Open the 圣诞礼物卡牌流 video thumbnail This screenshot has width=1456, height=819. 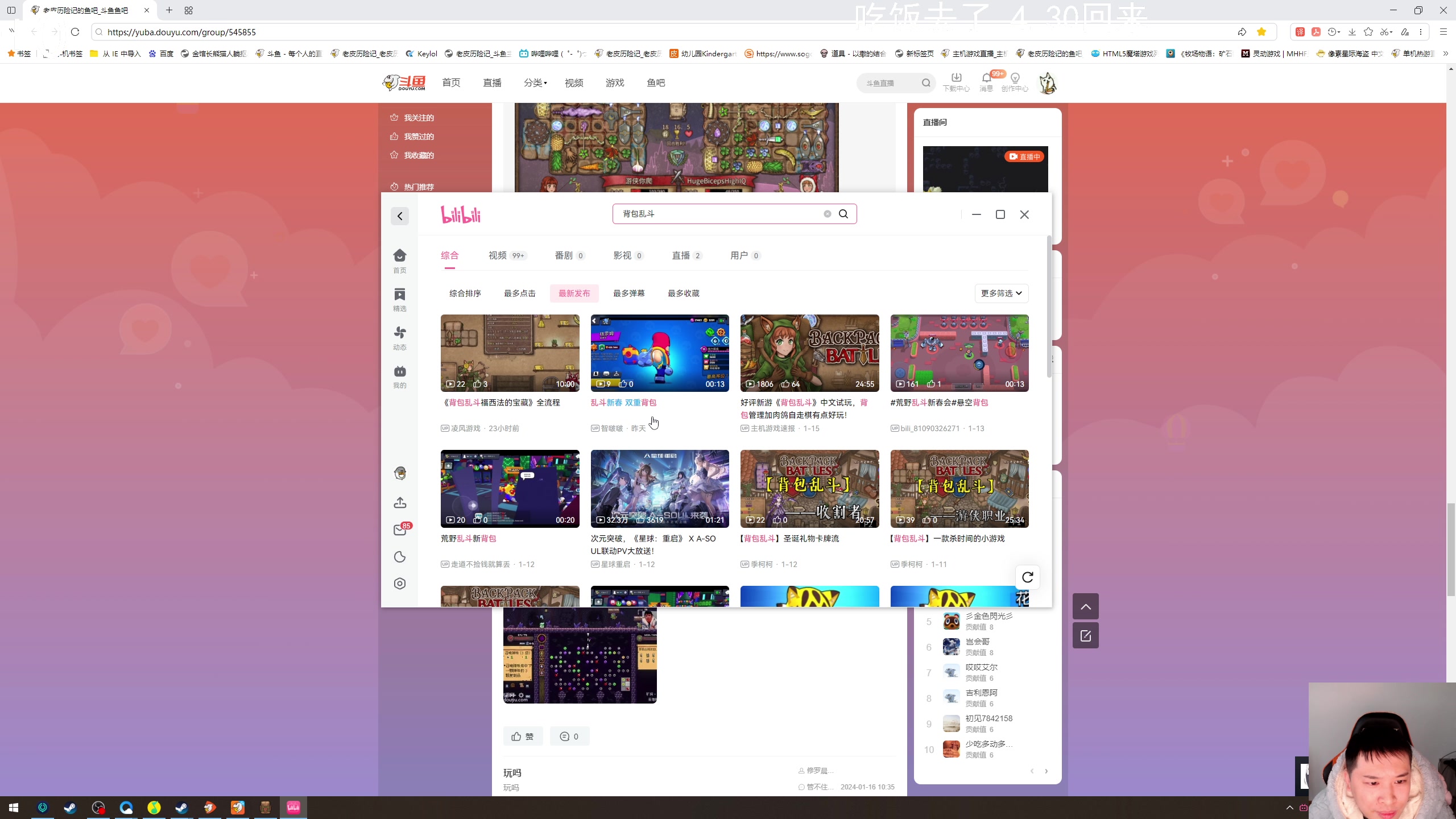[810, 489]
